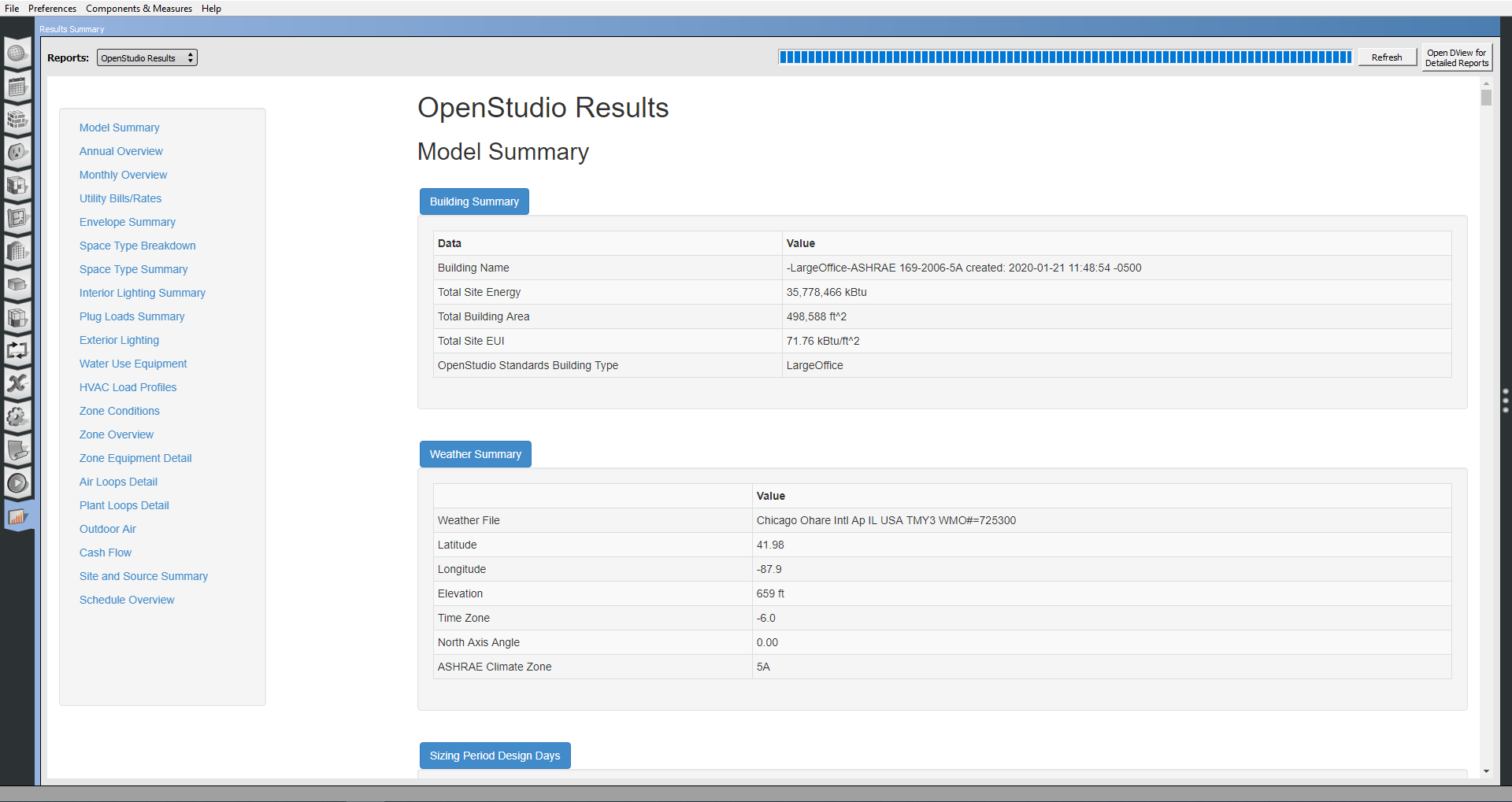Open Simulation Settings gear icon
1512x802 pixels.
18,417
